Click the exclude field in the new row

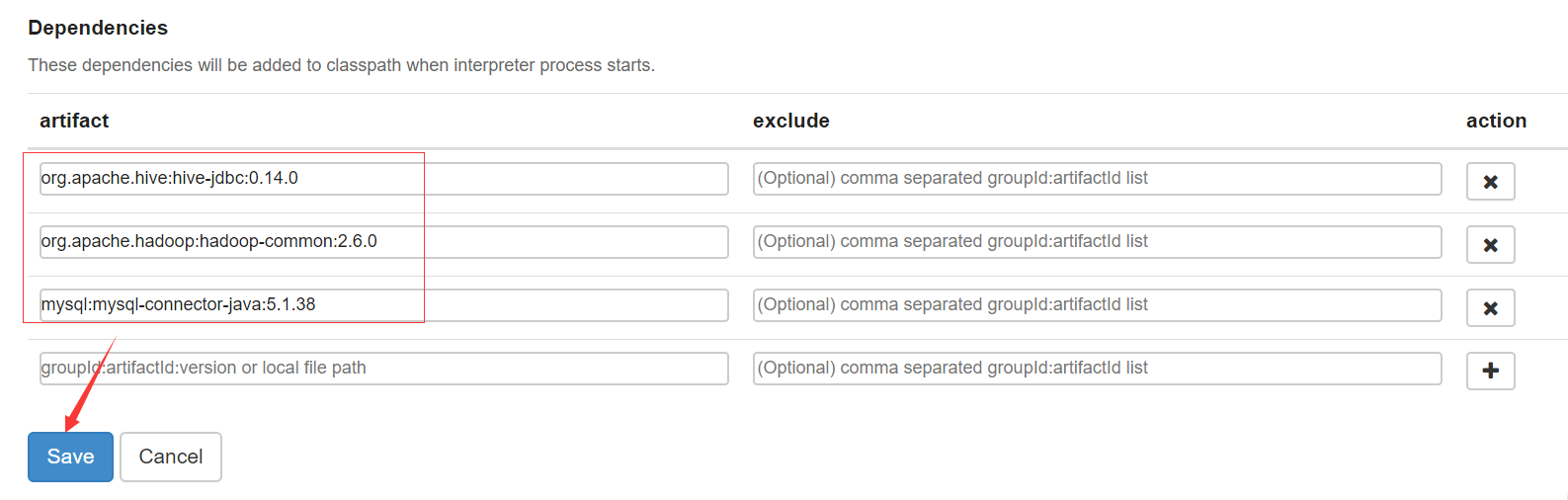click(x=1097, y=369)
